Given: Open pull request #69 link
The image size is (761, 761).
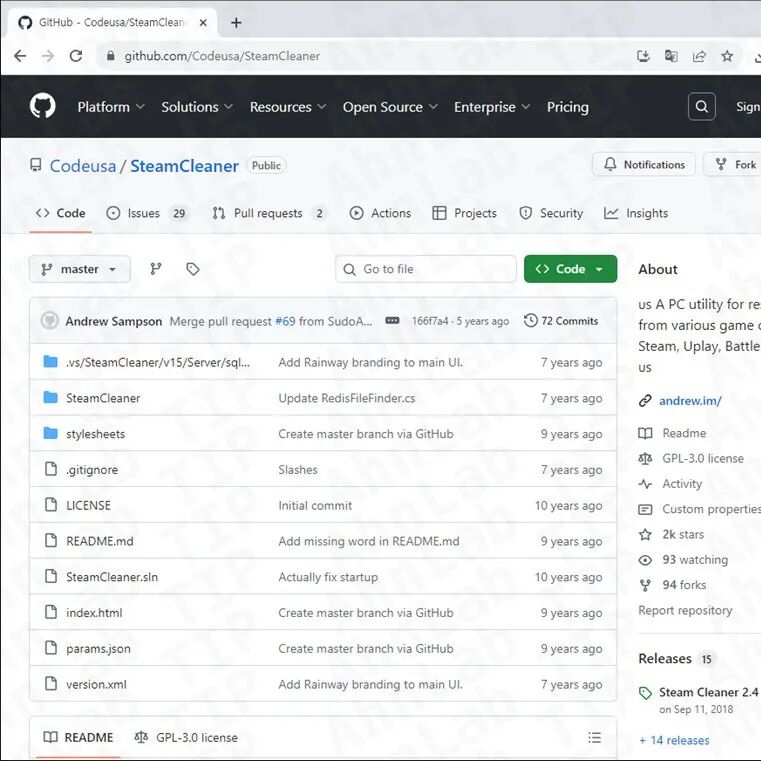Looking at the screenshot, I should click(285, 321).
